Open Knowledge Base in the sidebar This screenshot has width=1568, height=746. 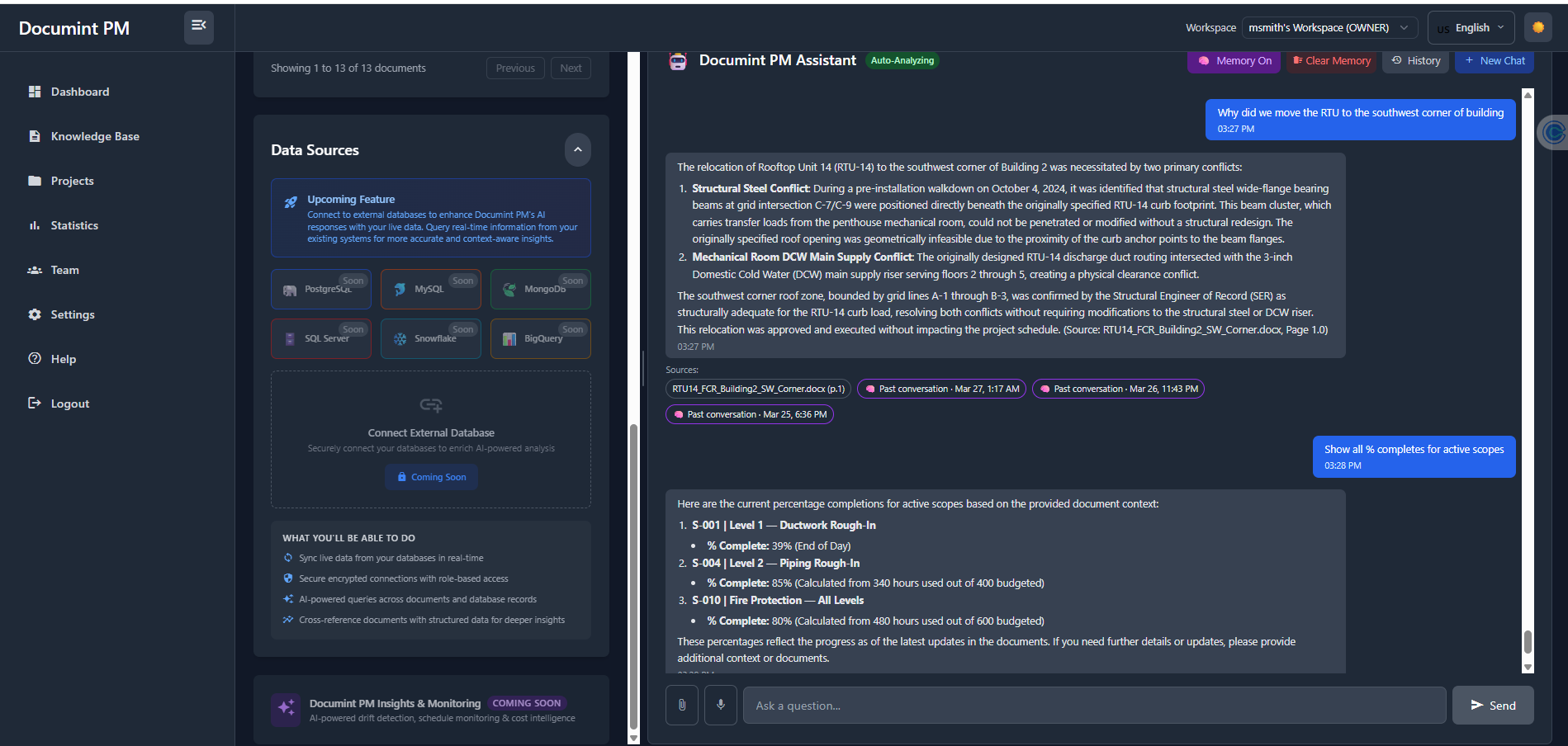pos(95,136)
